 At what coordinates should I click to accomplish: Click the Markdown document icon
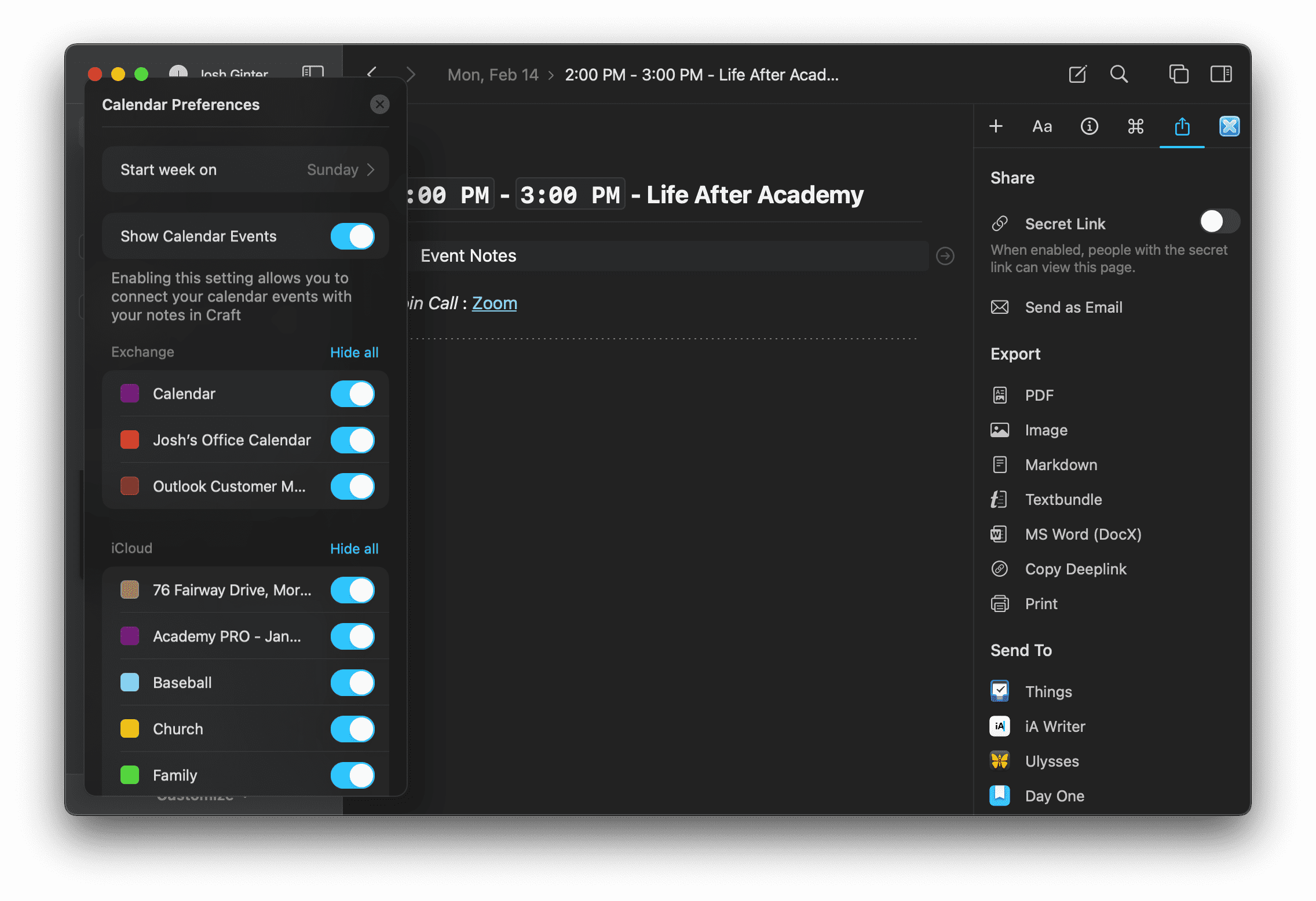coord(1000,464)
